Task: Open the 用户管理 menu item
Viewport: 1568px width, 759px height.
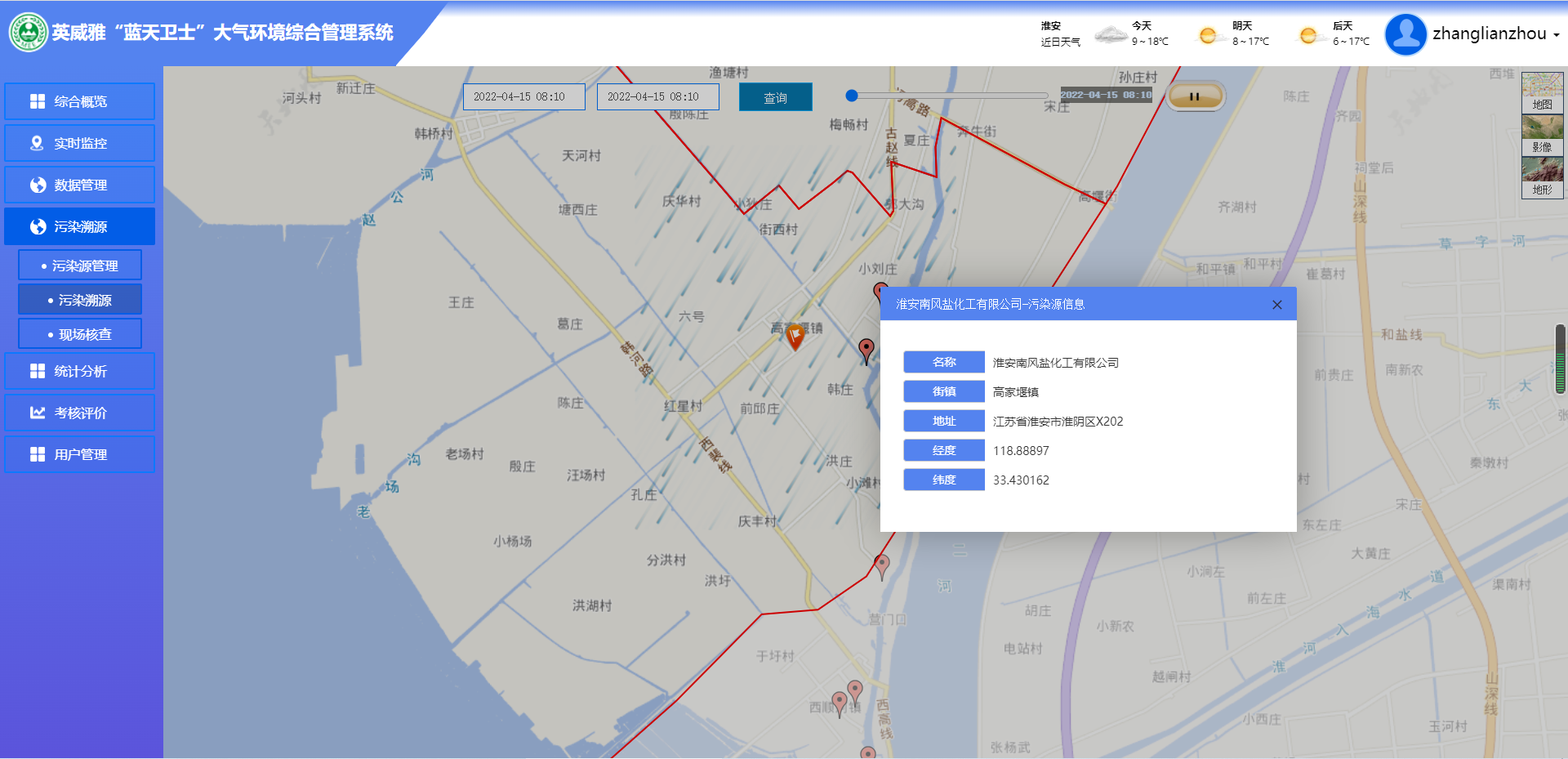Action: coord(79,454)
